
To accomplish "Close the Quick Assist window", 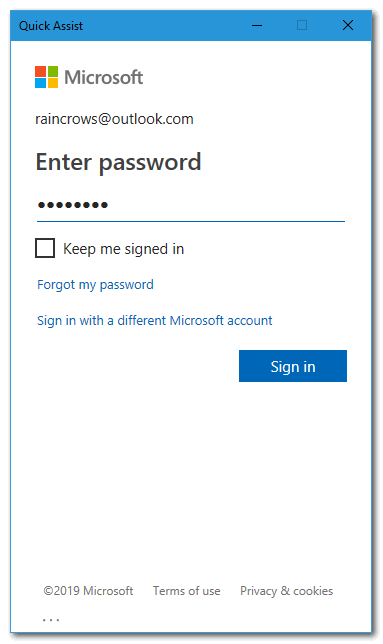I will [348, 25].
